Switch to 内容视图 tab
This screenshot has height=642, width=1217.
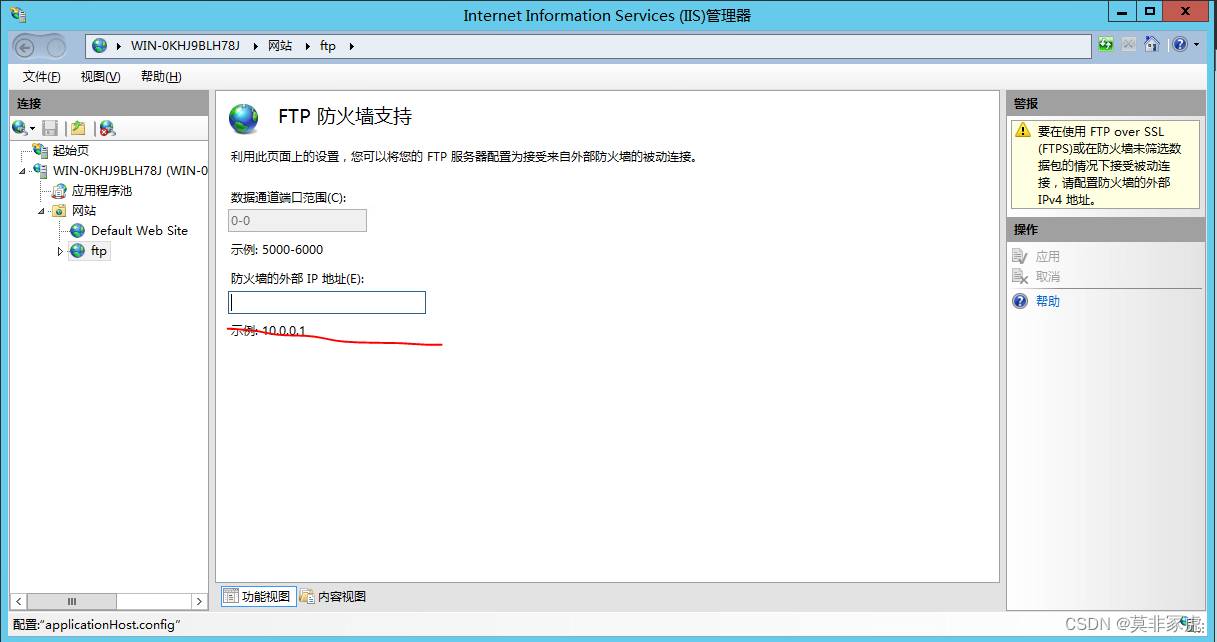click(333, 596)
